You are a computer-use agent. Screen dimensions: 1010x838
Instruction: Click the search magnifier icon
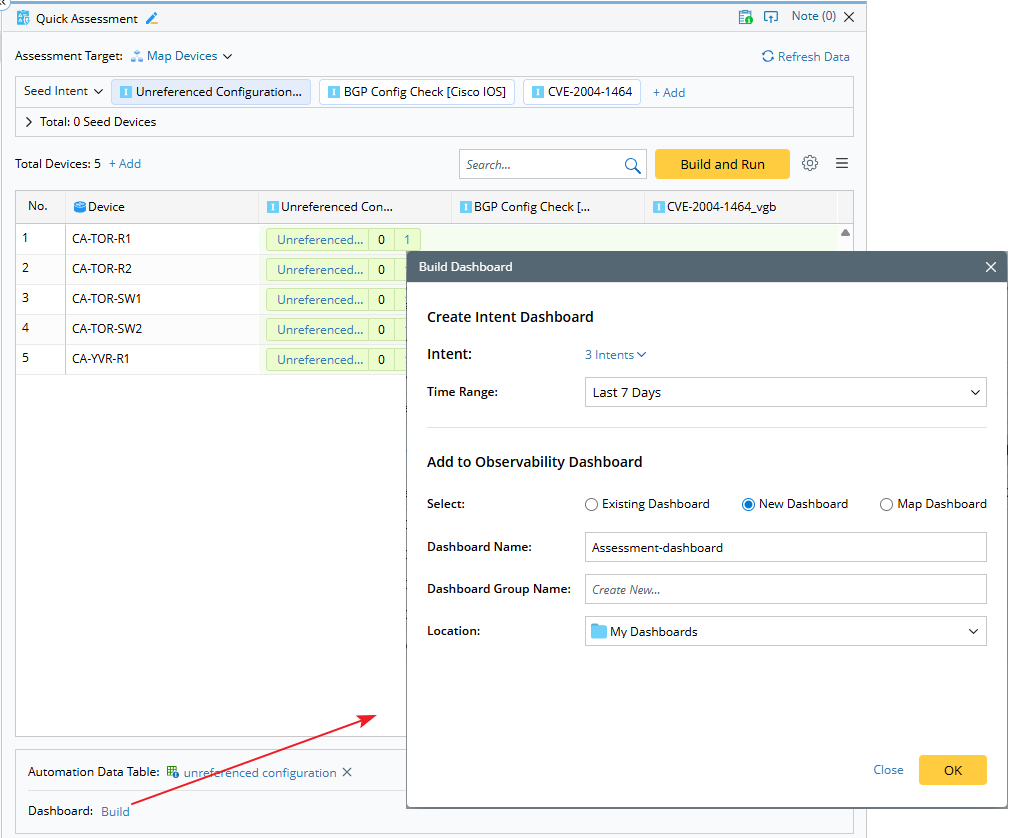(x=633, y=166)
